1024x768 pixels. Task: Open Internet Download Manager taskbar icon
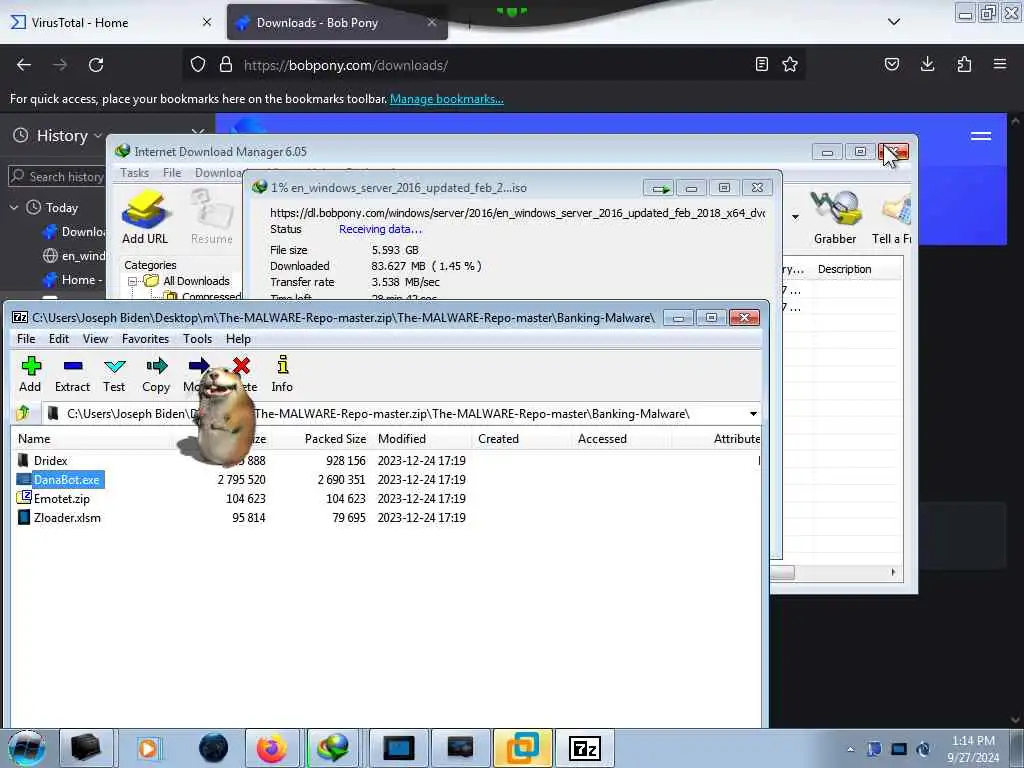pyautogui.click(x=333, y=748)
